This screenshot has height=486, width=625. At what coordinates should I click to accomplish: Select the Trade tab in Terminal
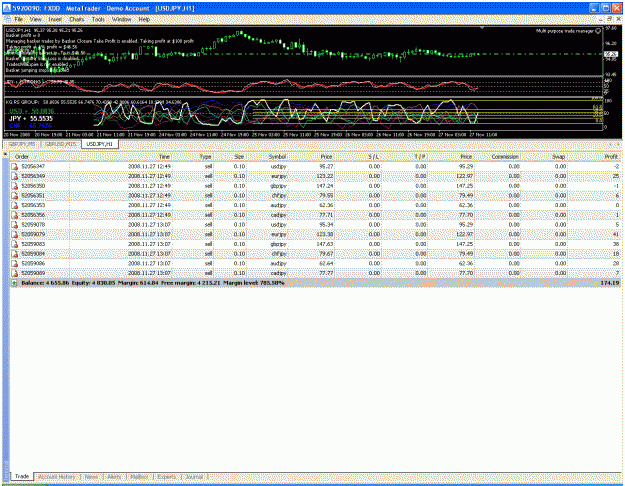(22, 476)
